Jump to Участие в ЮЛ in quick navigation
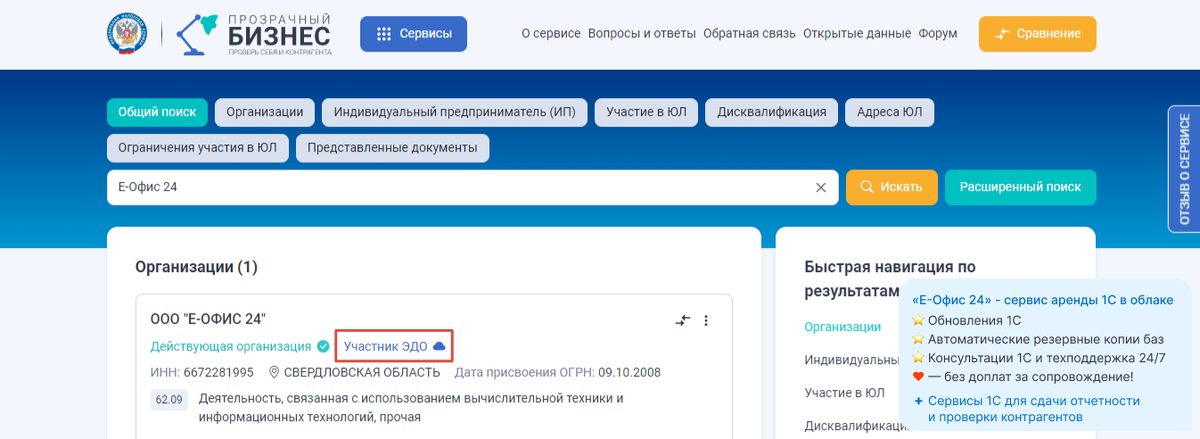Screen dimensions: 1200x439 [845, 392]
